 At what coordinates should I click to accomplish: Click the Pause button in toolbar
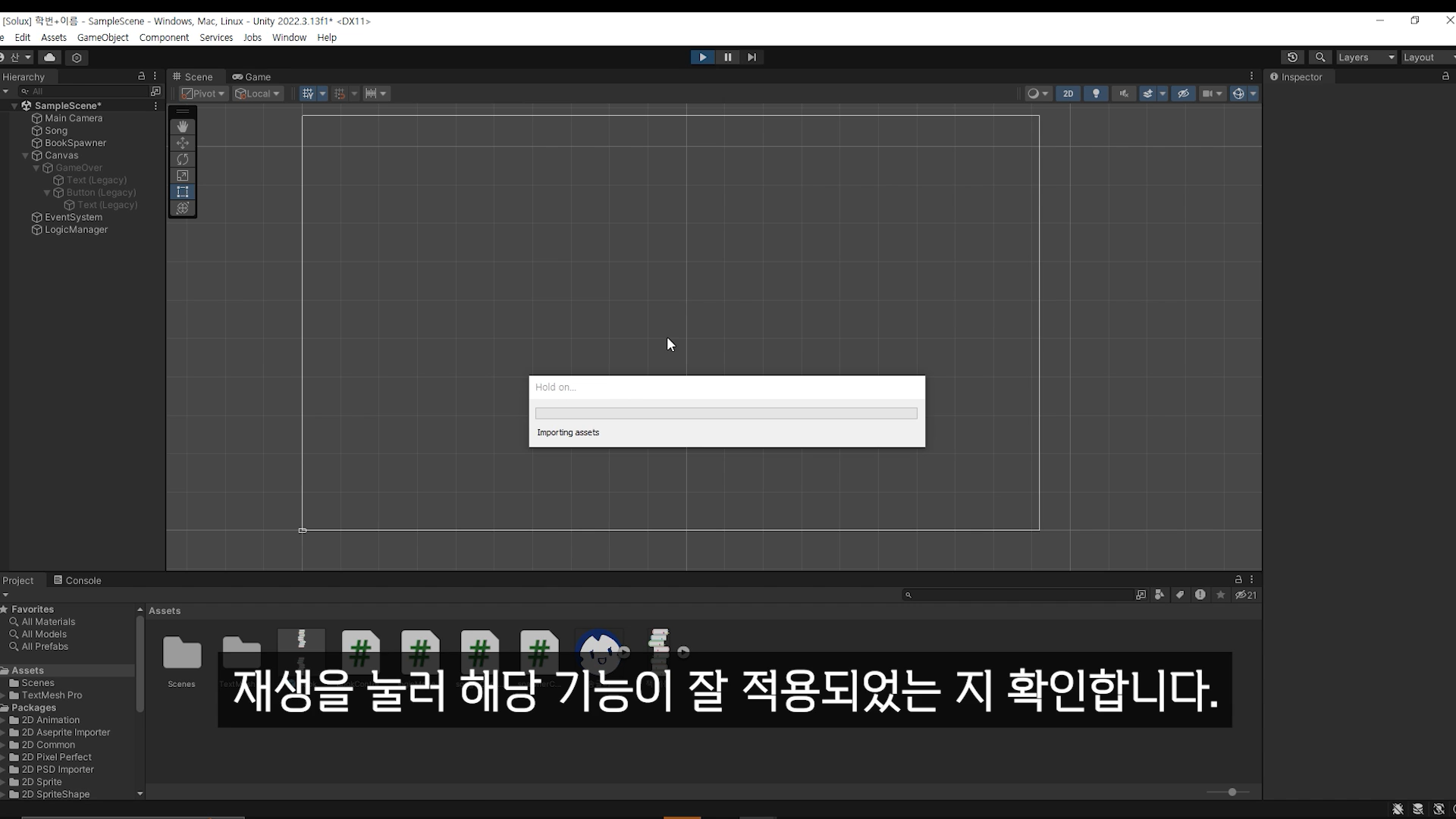point(727,57)
